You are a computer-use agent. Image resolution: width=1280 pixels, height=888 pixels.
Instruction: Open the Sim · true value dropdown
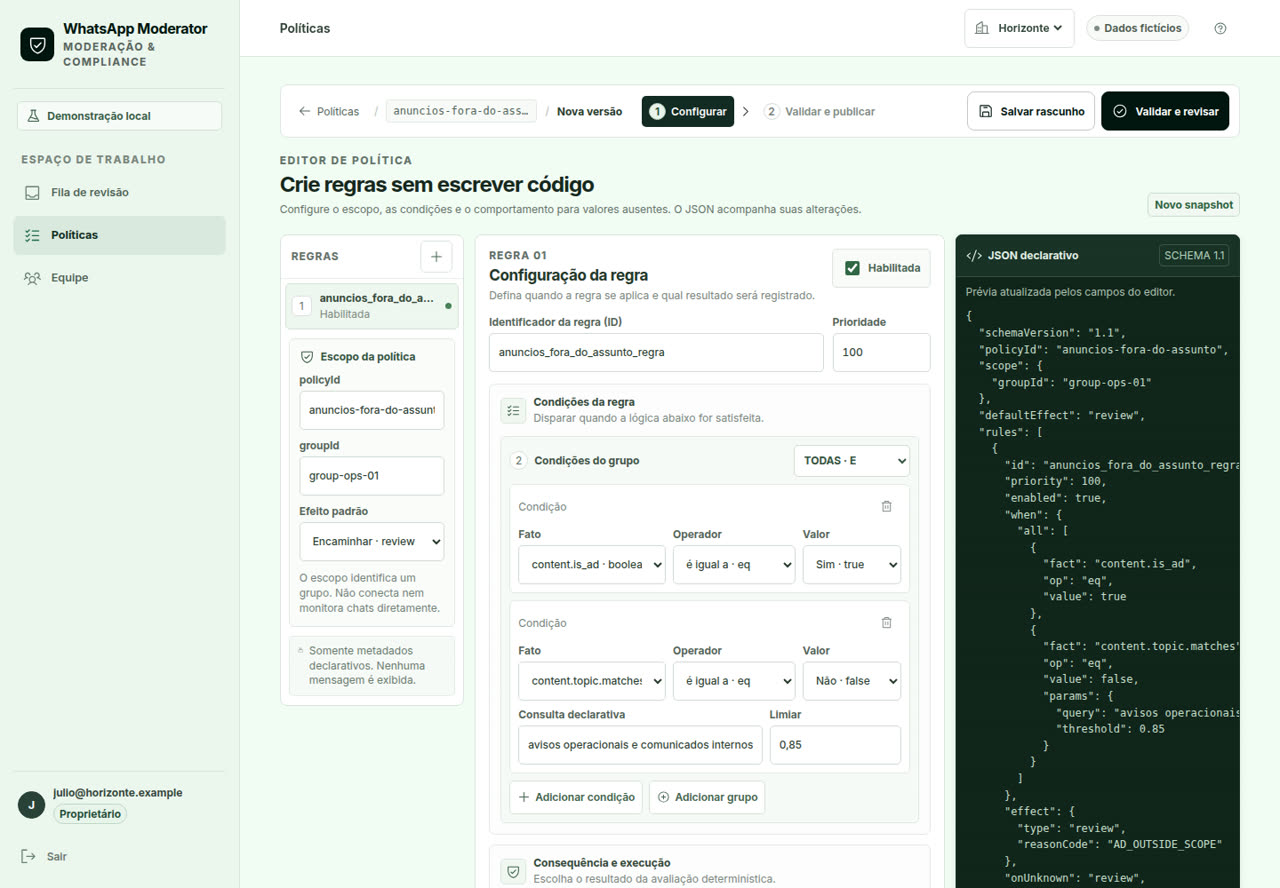tap(852, 564)
